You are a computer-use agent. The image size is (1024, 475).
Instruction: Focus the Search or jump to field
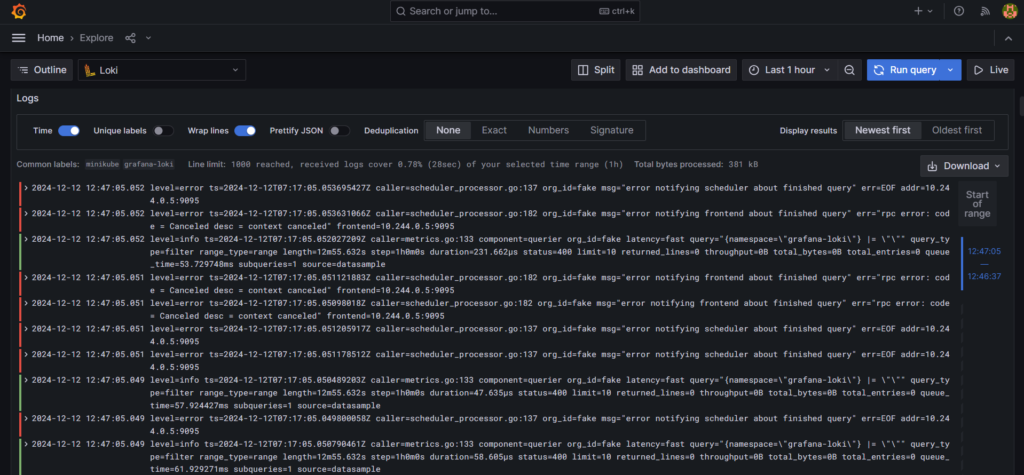pos(515,11)
